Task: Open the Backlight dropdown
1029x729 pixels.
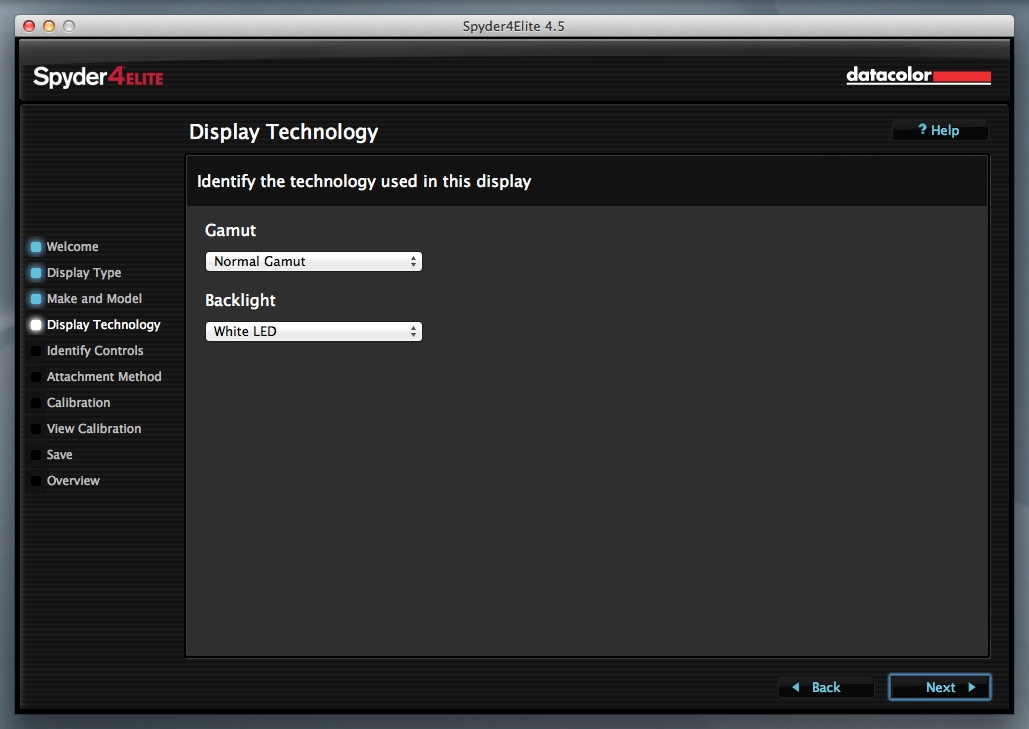Action: point(313,332)
